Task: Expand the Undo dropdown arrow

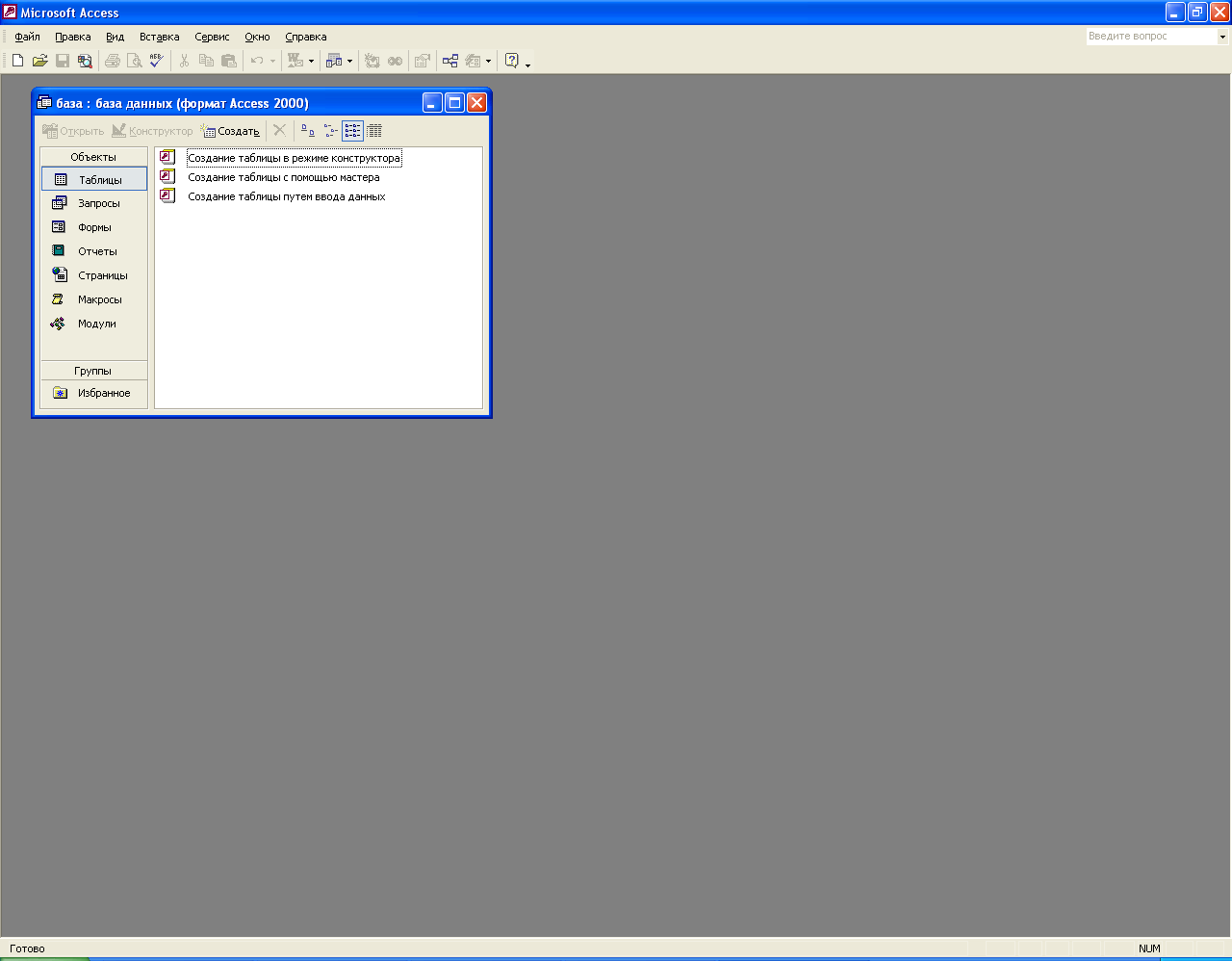Action: [x=272, y=61]
